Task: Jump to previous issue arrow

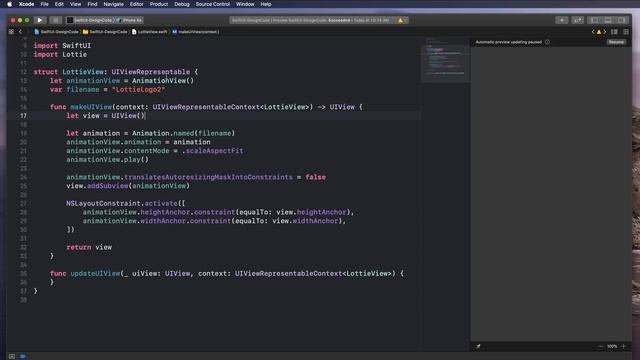Action: pyautogui.click(x=593, y=32)
